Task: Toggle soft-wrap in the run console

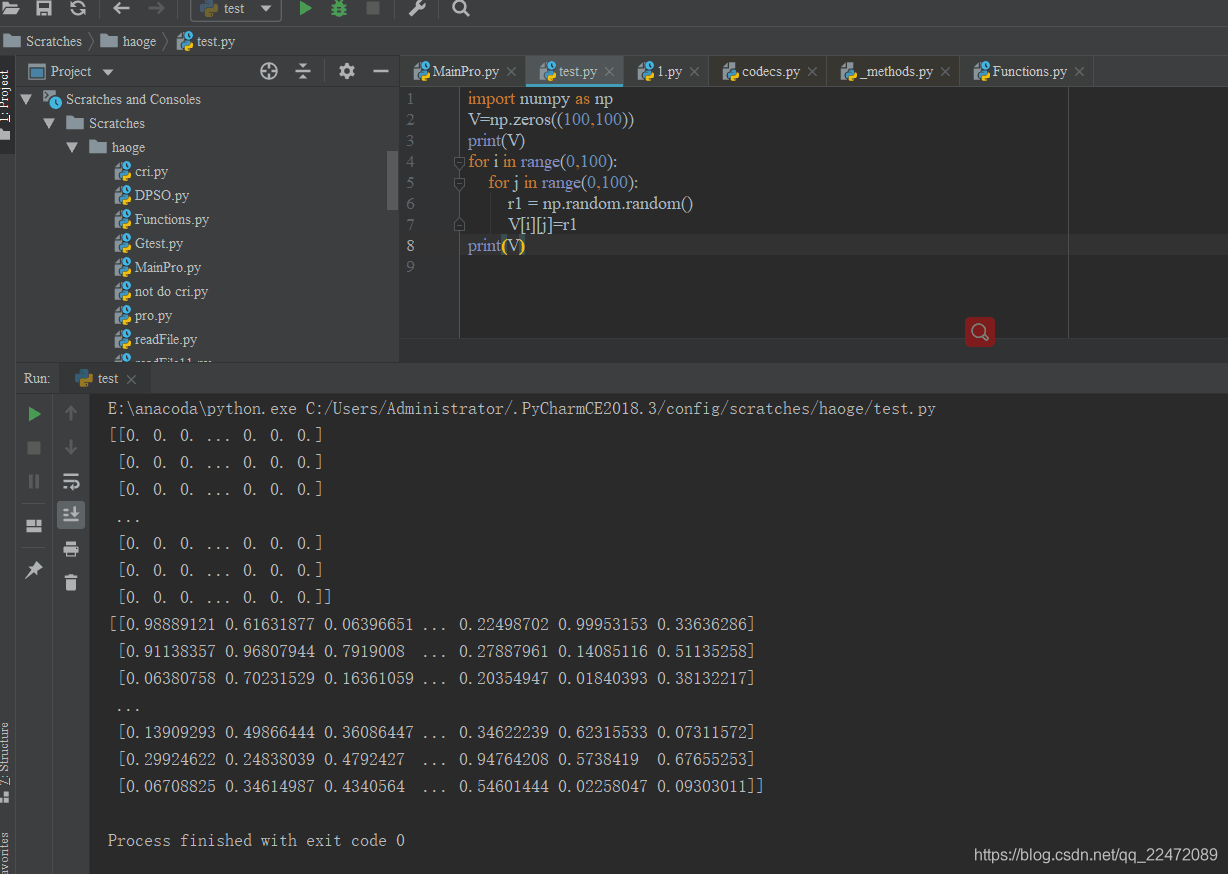Action: (71, 481)
